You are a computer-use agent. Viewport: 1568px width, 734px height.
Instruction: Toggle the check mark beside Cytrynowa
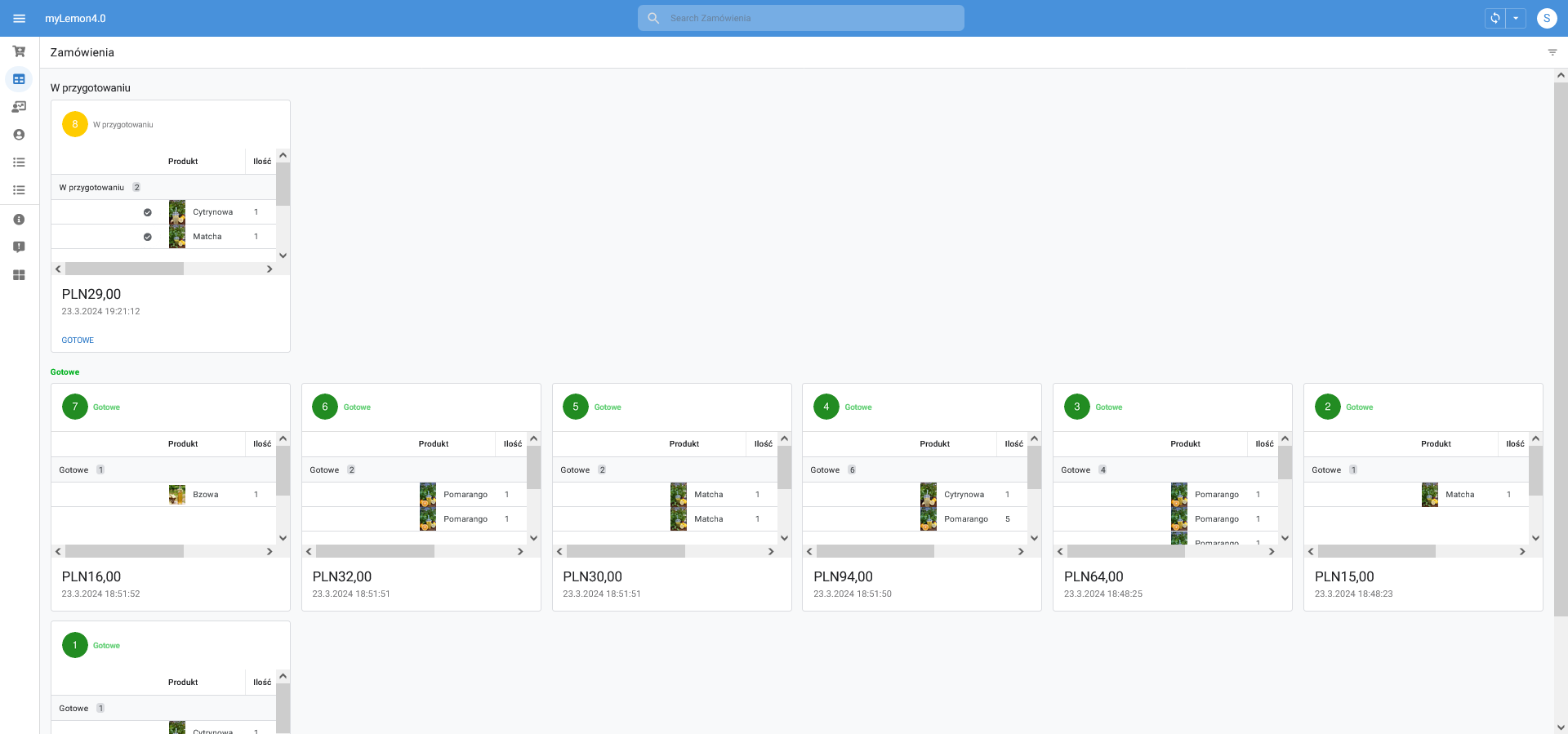click(148, 212)
